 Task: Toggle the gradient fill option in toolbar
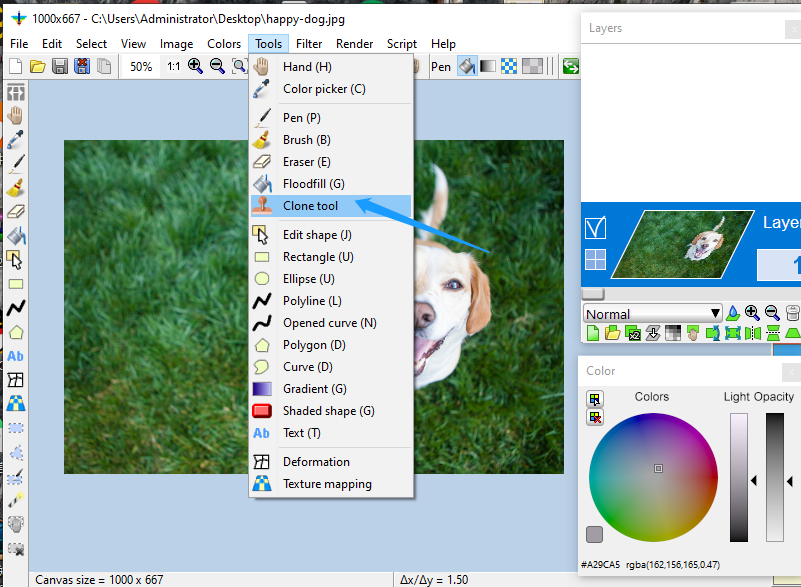pos(488,67)
